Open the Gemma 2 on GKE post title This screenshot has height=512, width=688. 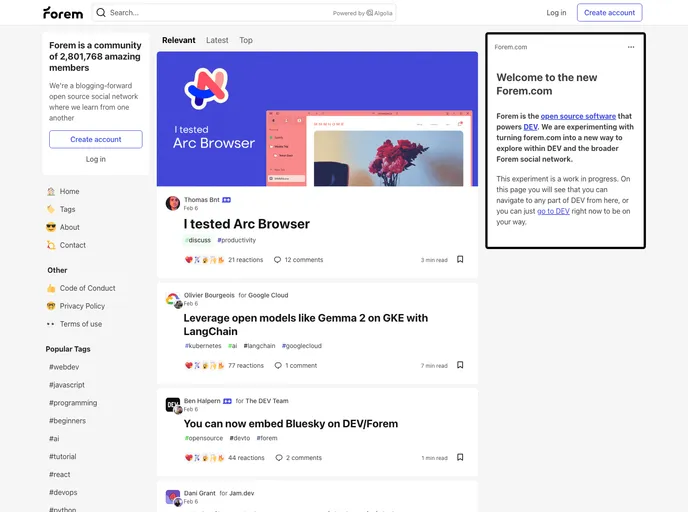(305, 325)
